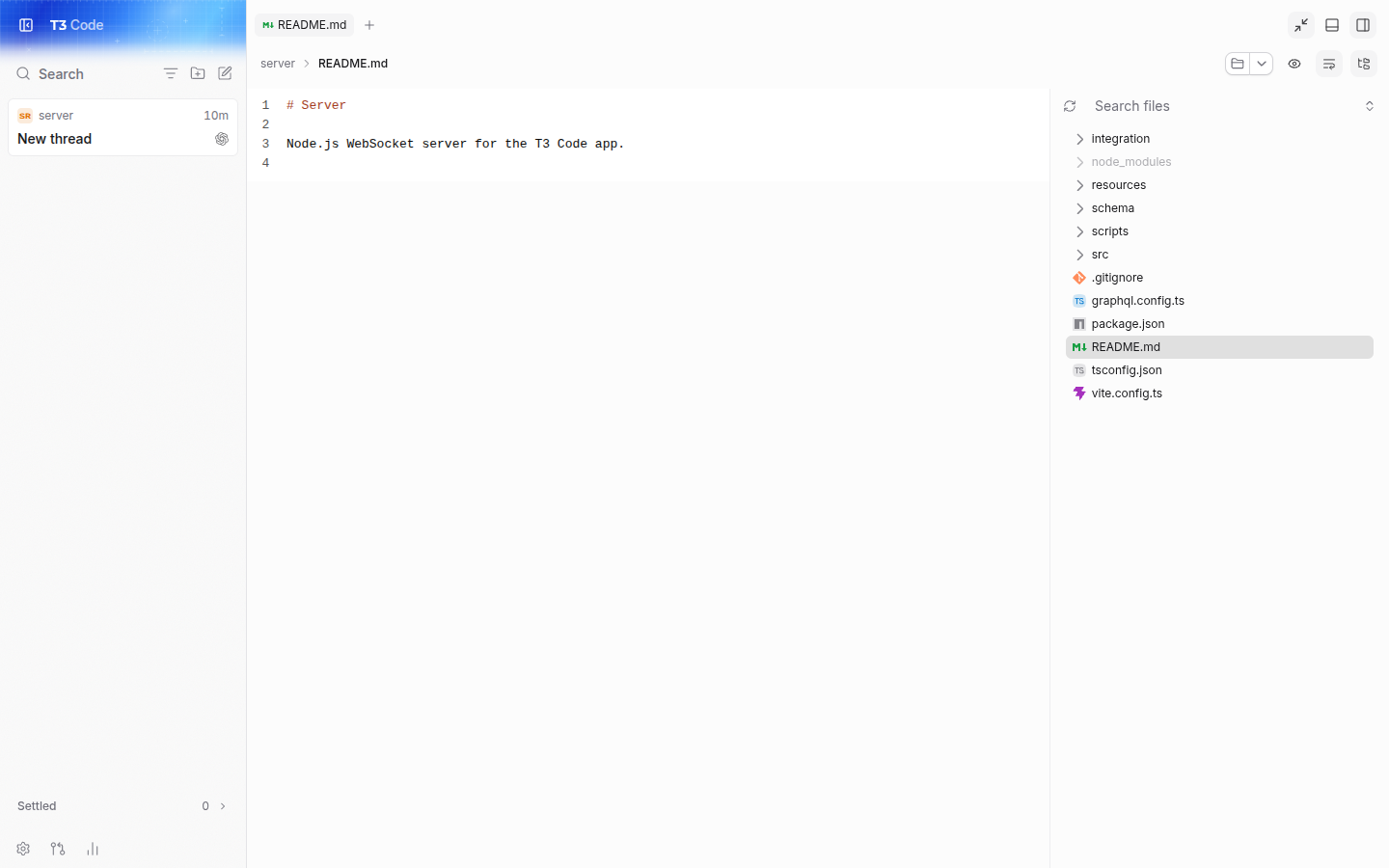Toggle markdown preview eye icon
The image size is (1389, 868).
point(1294,64)
